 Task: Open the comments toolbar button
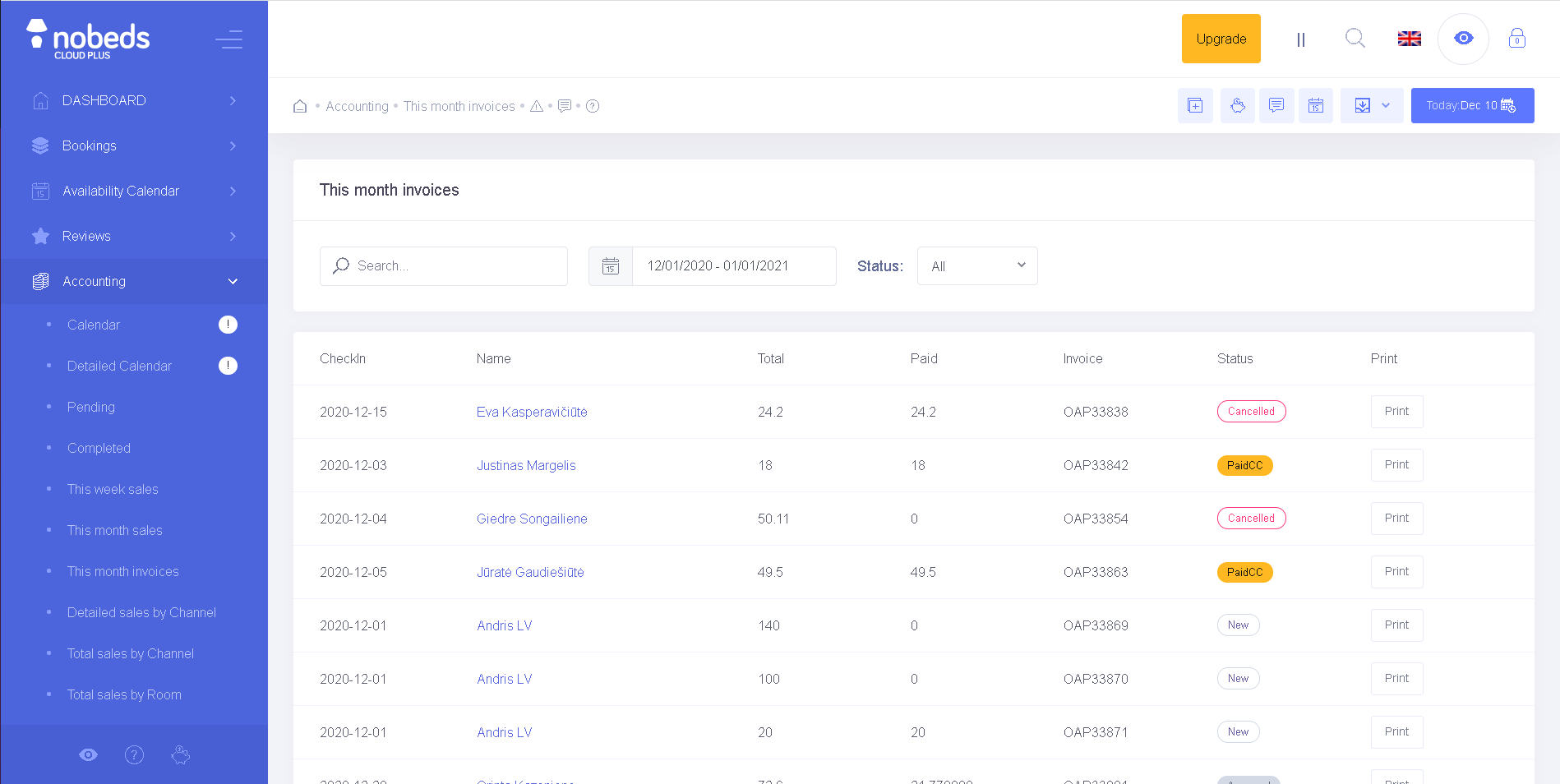tap(1276, 105)
